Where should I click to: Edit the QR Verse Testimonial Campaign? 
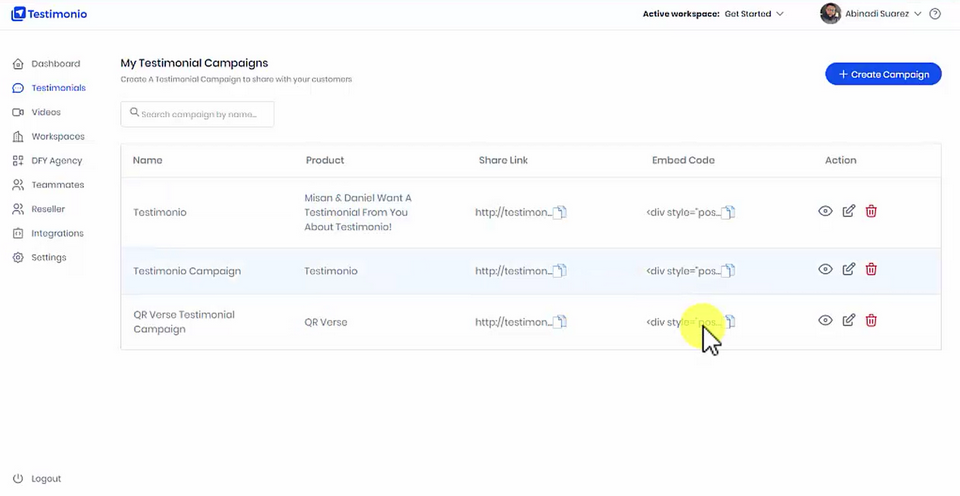point(849,320)
